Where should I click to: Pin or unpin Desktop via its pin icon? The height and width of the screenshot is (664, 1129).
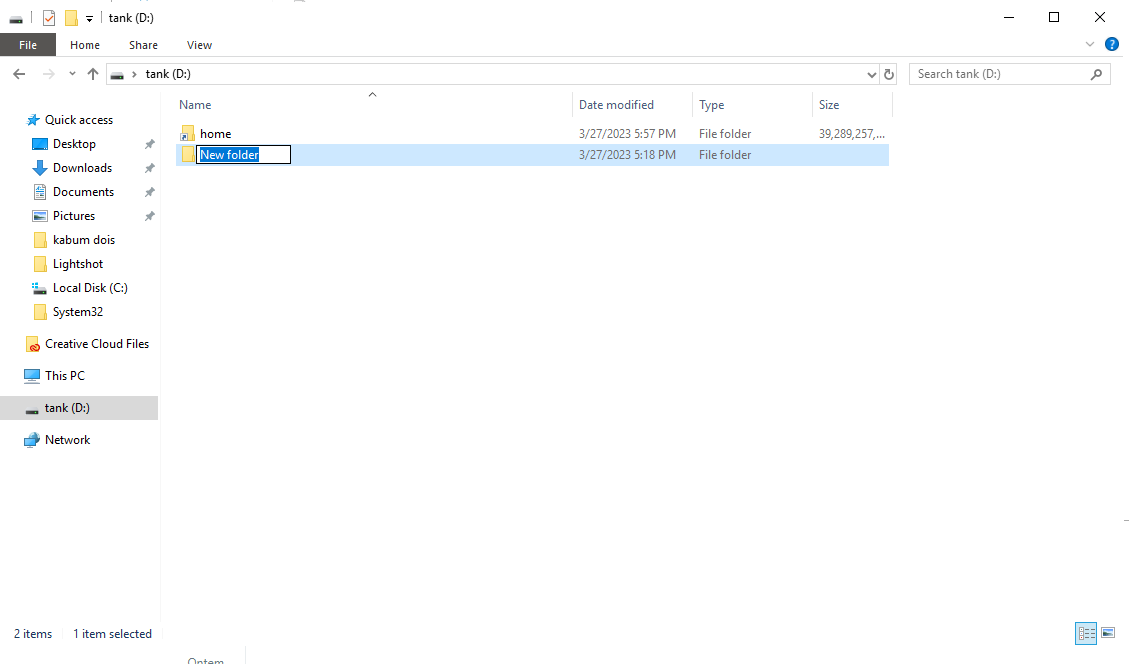click(x=149, y=143)
